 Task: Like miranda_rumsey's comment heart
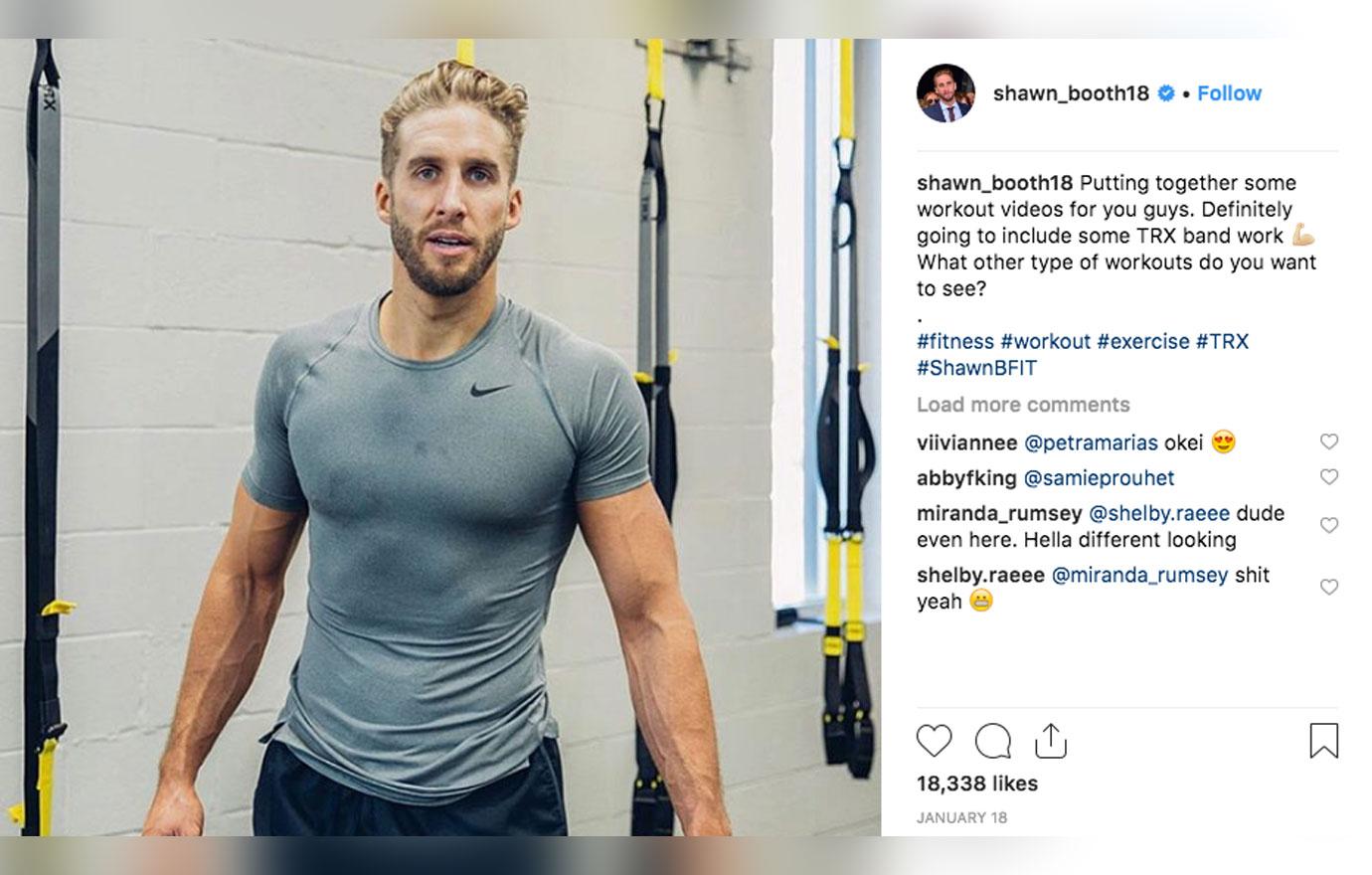[1329, 525]
